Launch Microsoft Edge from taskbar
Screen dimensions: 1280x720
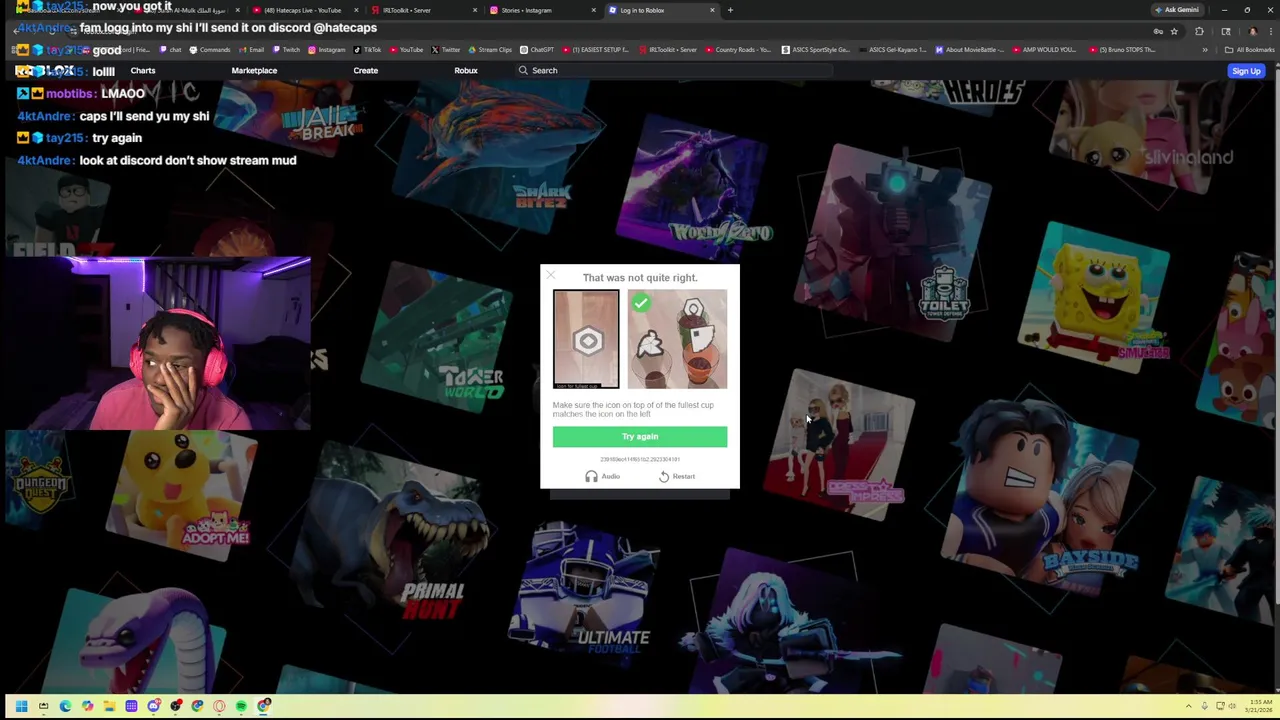(65, 706)
